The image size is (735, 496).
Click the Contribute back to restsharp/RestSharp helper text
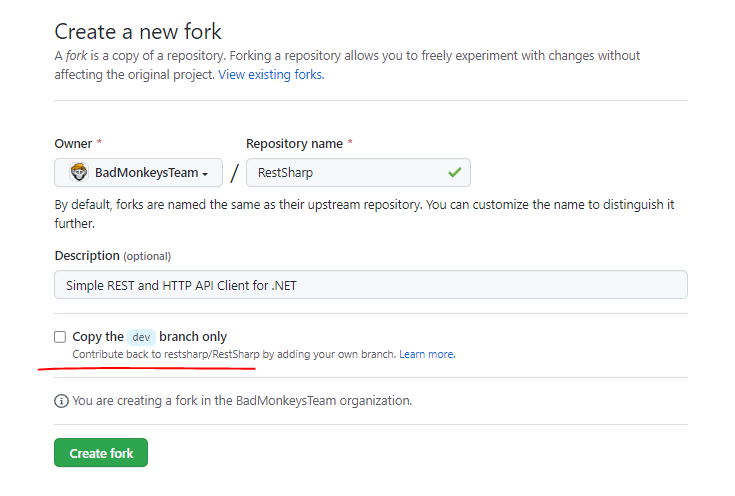tap(235, 354)
